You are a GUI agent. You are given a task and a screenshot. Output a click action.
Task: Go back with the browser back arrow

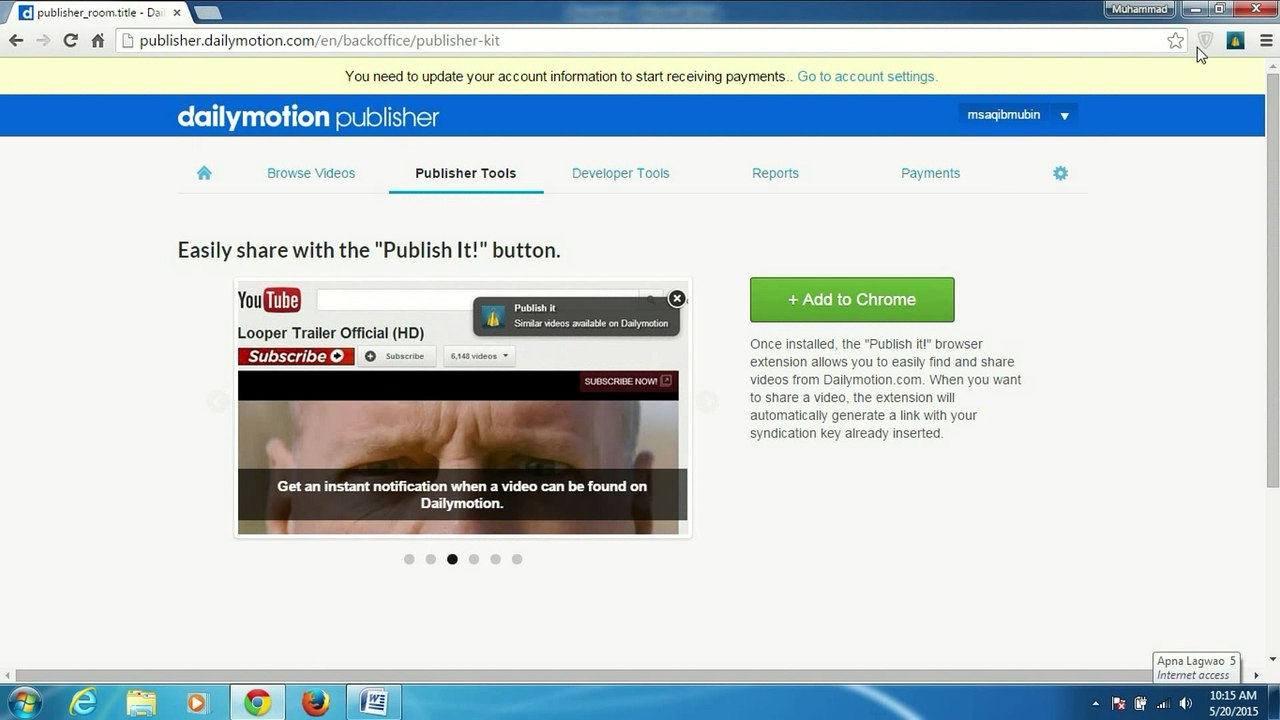click(16, 41)
